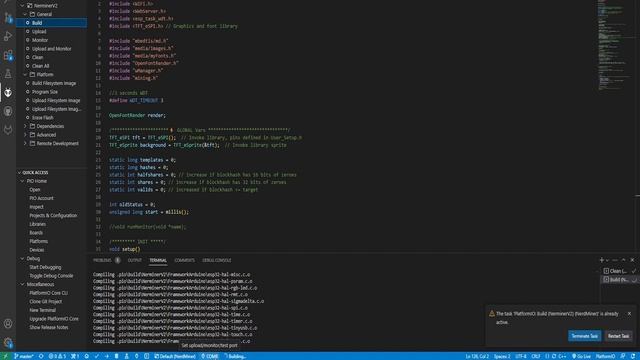Click PlatformIO label in status bar
640x360 pixels.
tap(605, 356)
